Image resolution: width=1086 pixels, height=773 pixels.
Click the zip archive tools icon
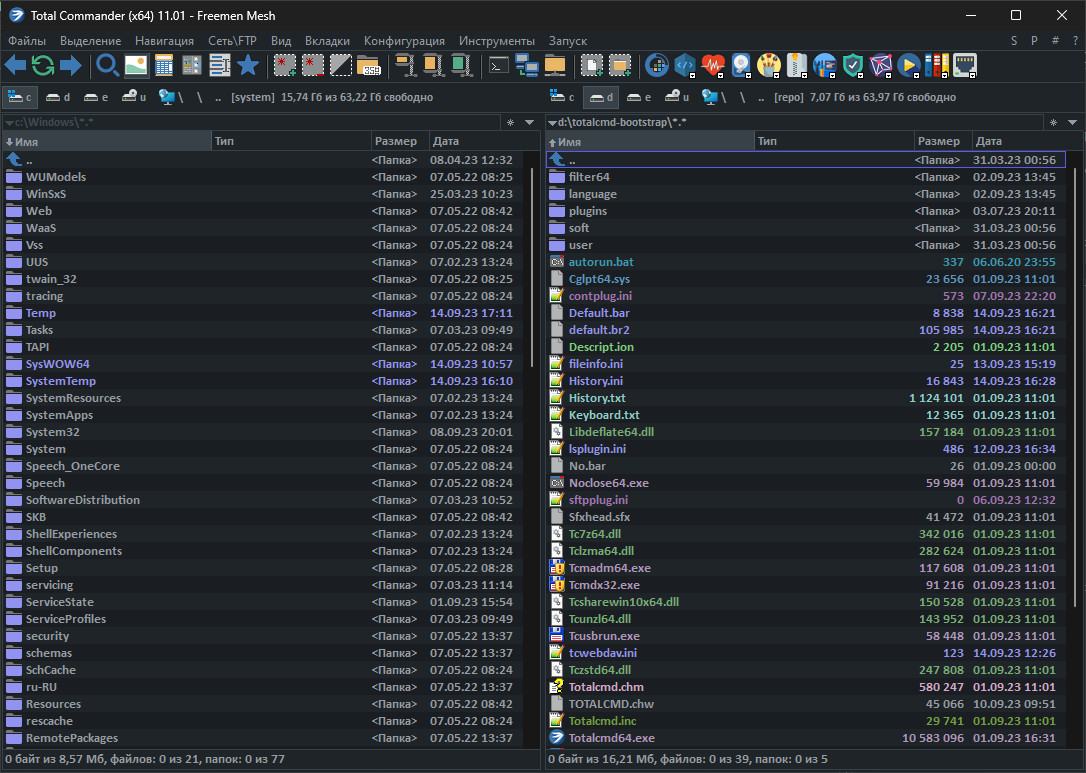[x=796, y=66]
